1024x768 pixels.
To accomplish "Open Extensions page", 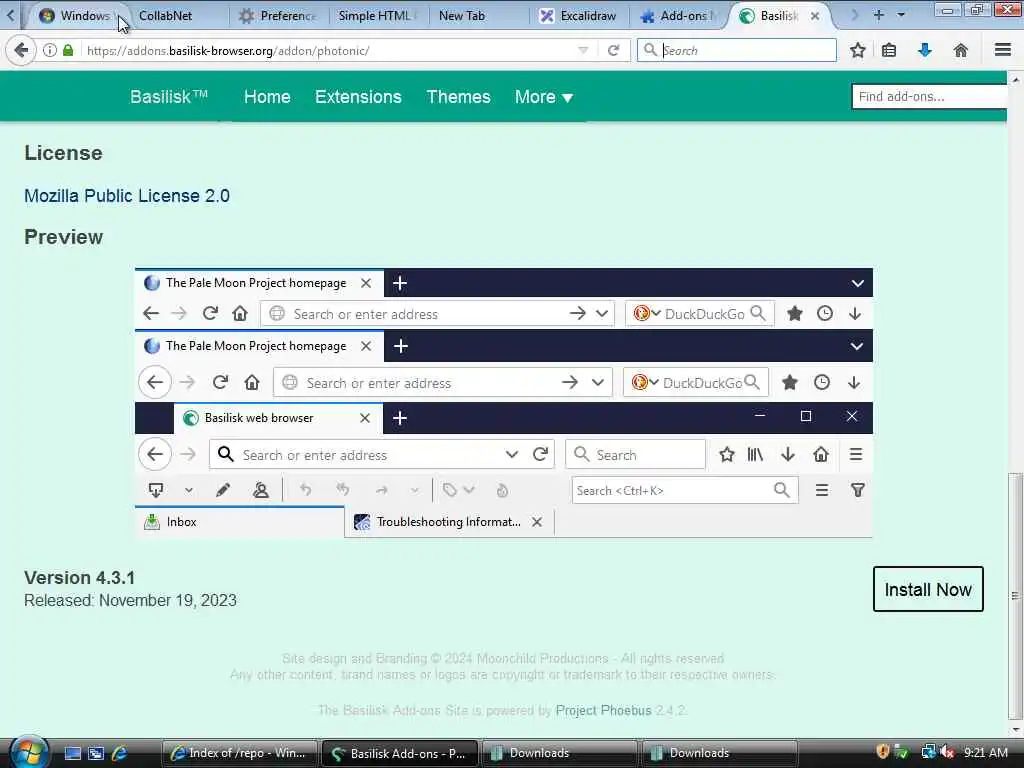I will (358, 97).
